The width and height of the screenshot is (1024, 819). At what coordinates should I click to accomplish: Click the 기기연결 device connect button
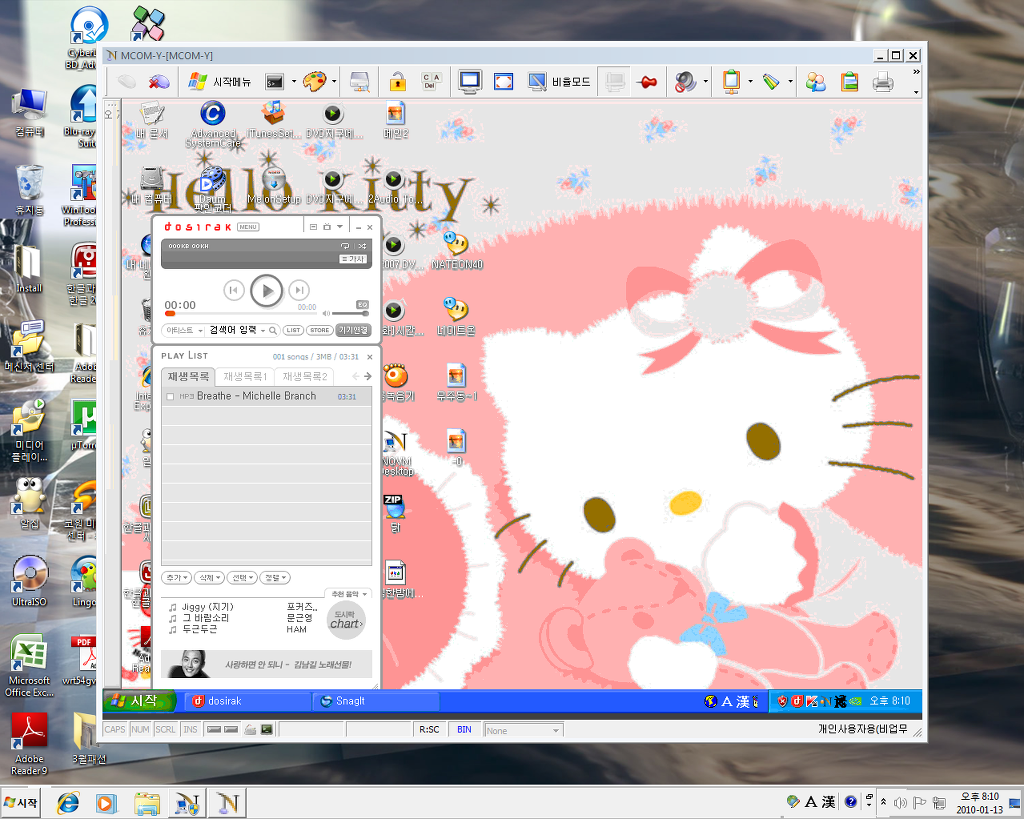(353, 330)
